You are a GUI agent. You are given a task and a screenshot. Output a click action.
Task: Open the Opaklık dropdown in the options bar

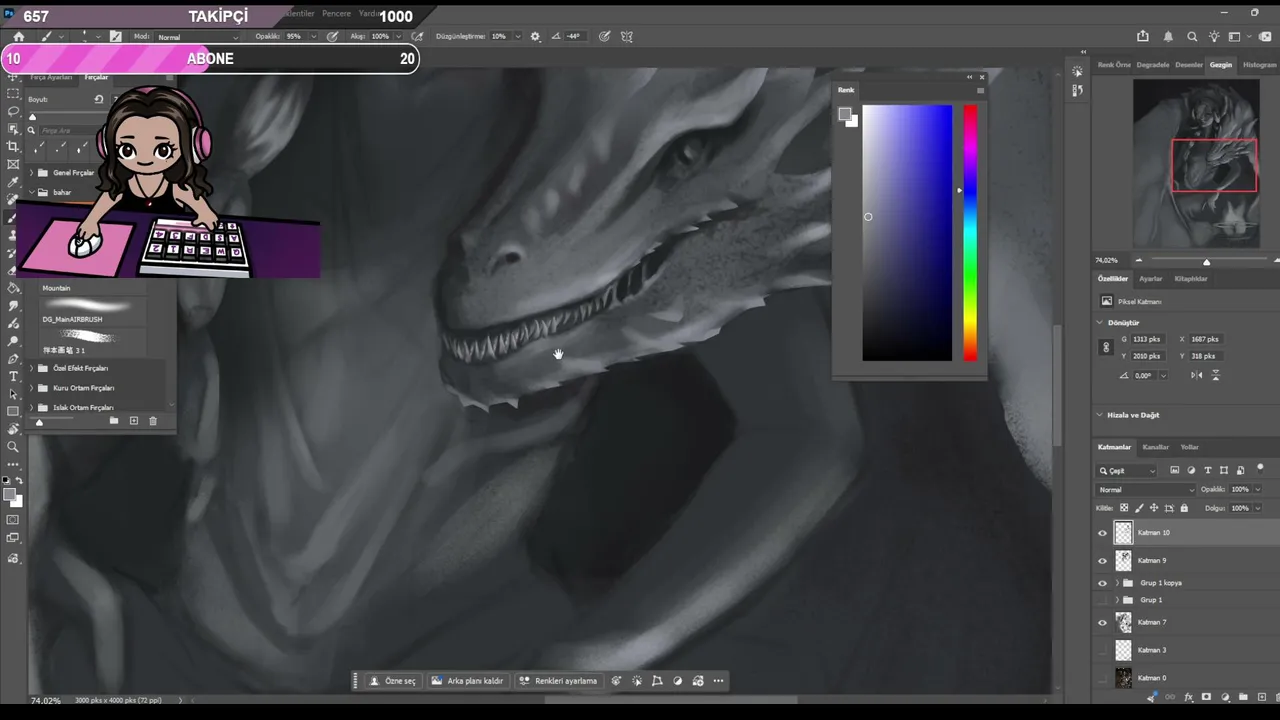point(314,36)
